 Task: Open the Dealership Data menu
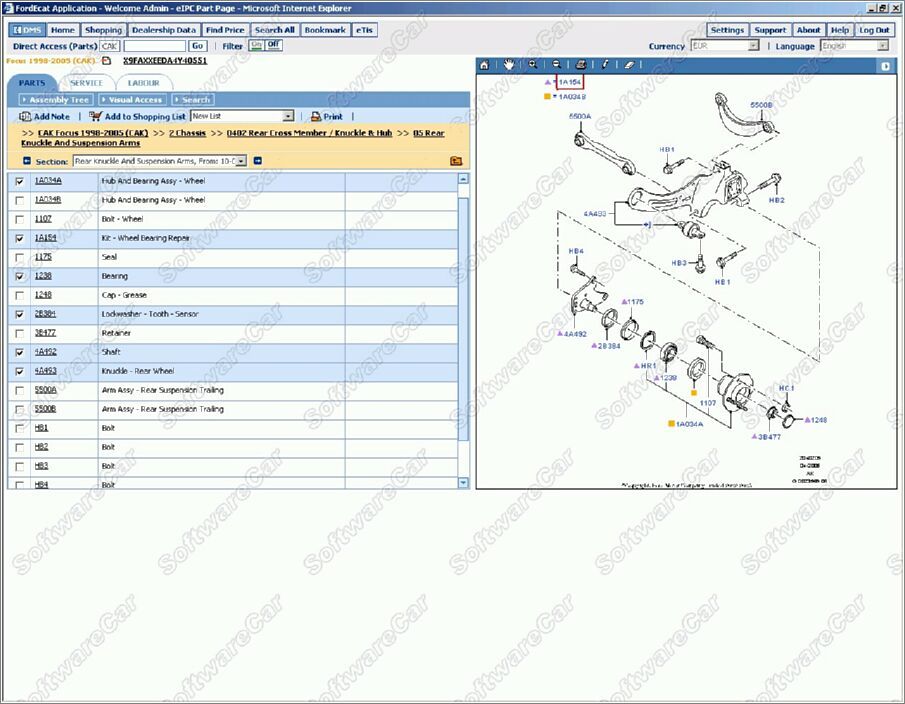tap(164, 30)
